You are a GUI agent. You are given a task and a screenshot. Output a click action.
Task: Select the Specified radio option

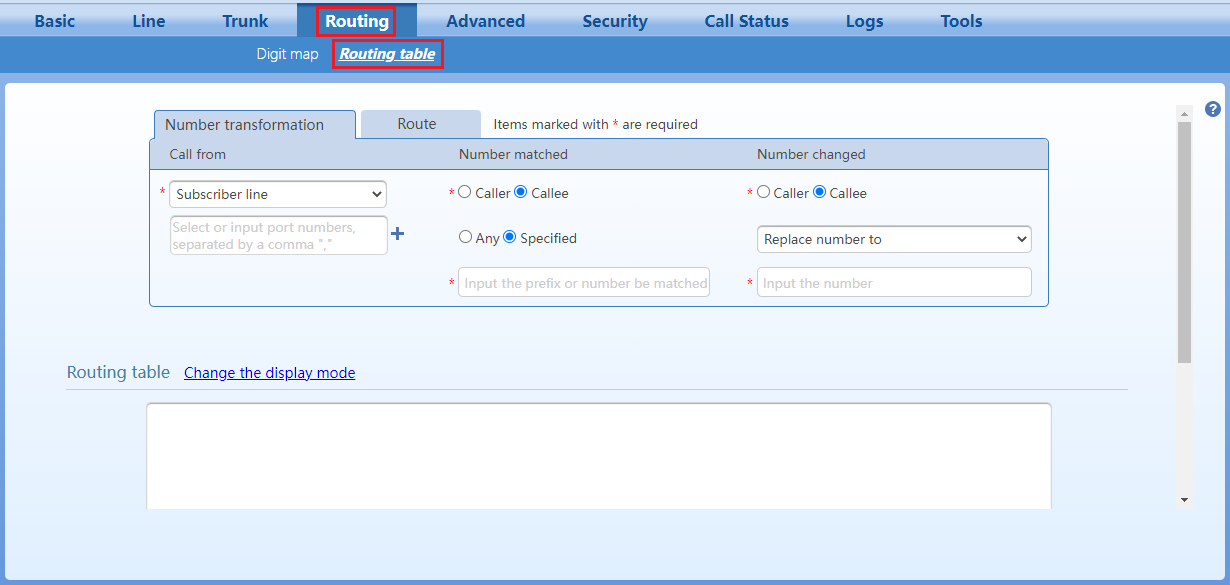510,237
